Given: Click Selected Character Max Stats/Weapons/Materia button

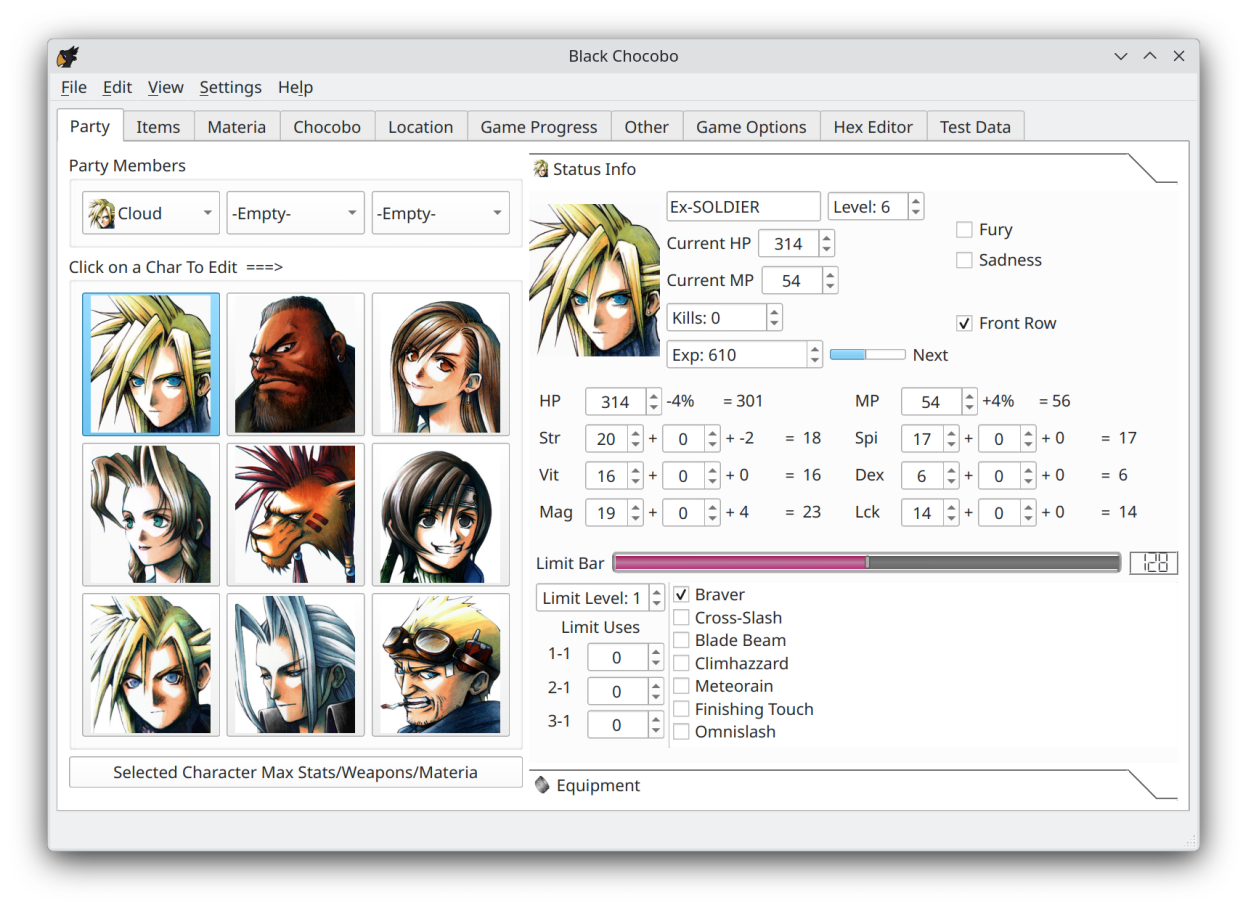Looking at the screenshot, I should pos(295,772).
